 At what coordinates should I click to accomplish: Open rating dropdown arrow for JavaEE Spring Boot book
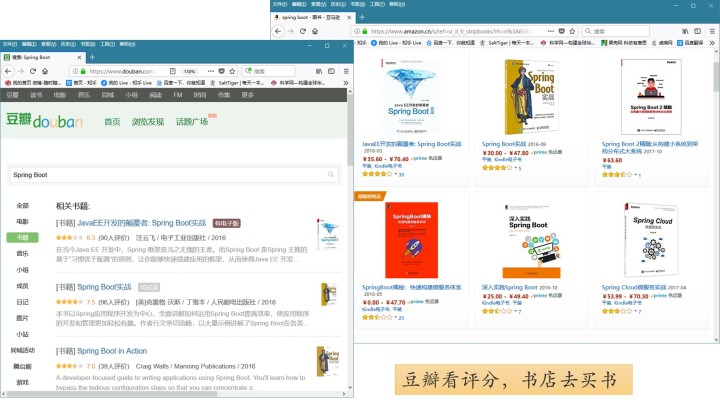click(395, 174)
